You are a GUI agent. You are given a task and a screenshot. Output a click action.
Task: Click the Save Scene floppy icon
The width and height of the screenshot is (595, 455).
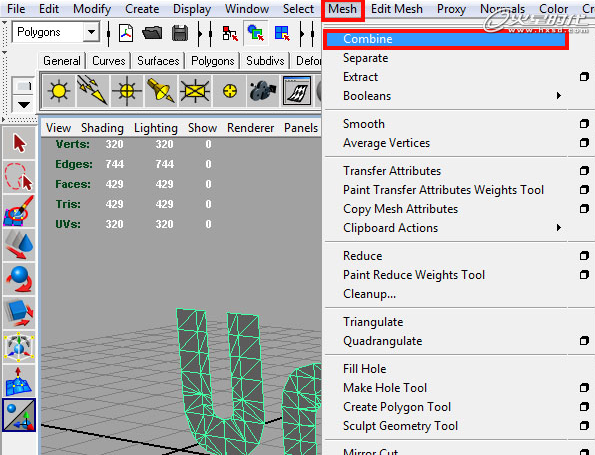[x=180, y=33]
